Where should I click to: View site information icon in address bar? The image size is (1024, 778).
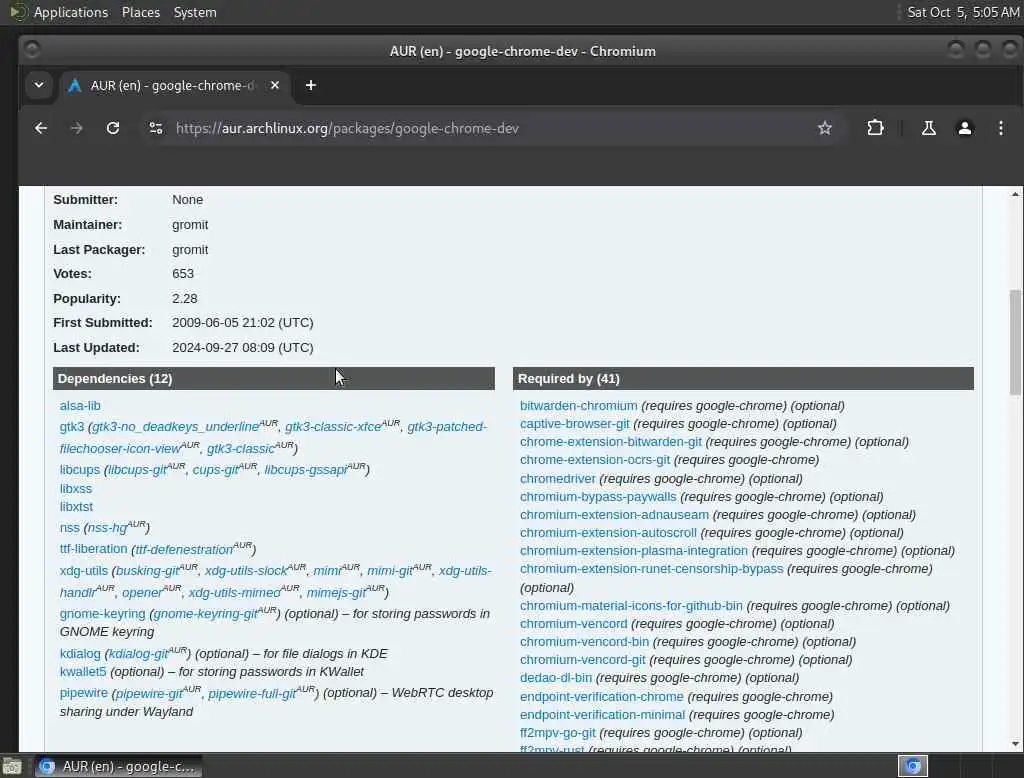point(156,128)
